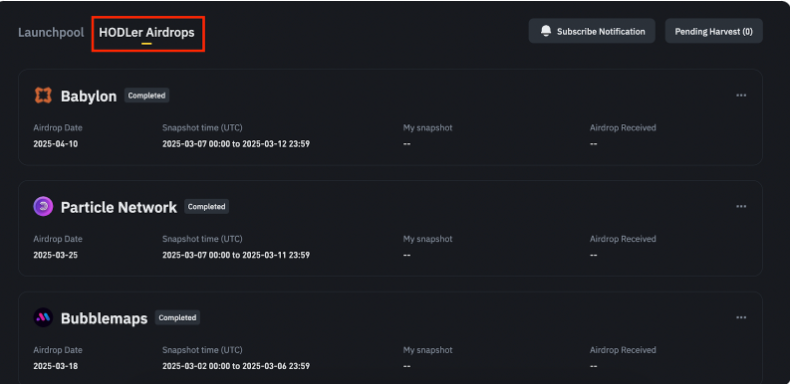
Task: Click the Completed badge next to Particle Network
Action: (207, 207)
